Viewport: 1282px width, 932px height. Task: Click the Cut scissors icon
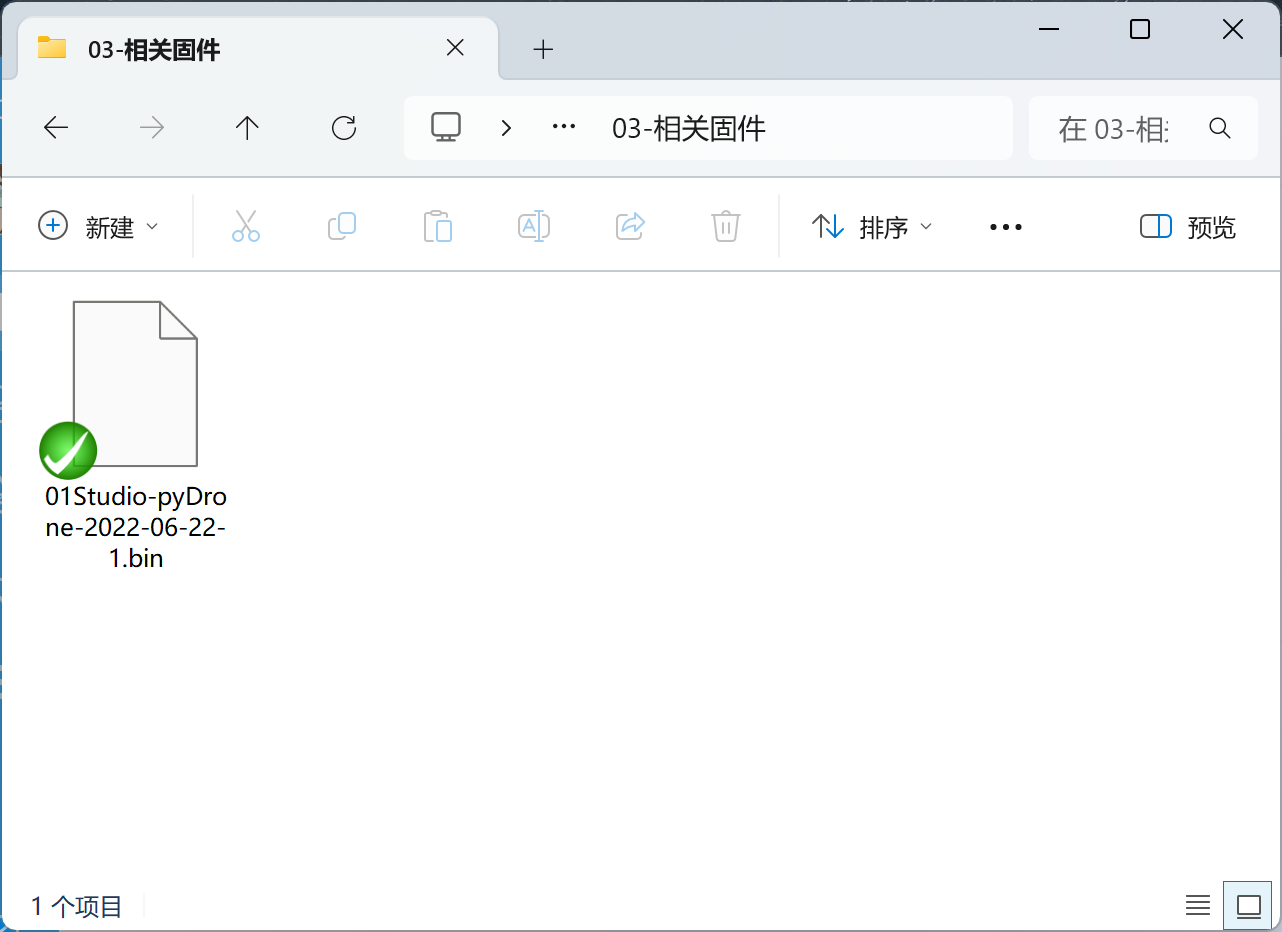point(246,226)
